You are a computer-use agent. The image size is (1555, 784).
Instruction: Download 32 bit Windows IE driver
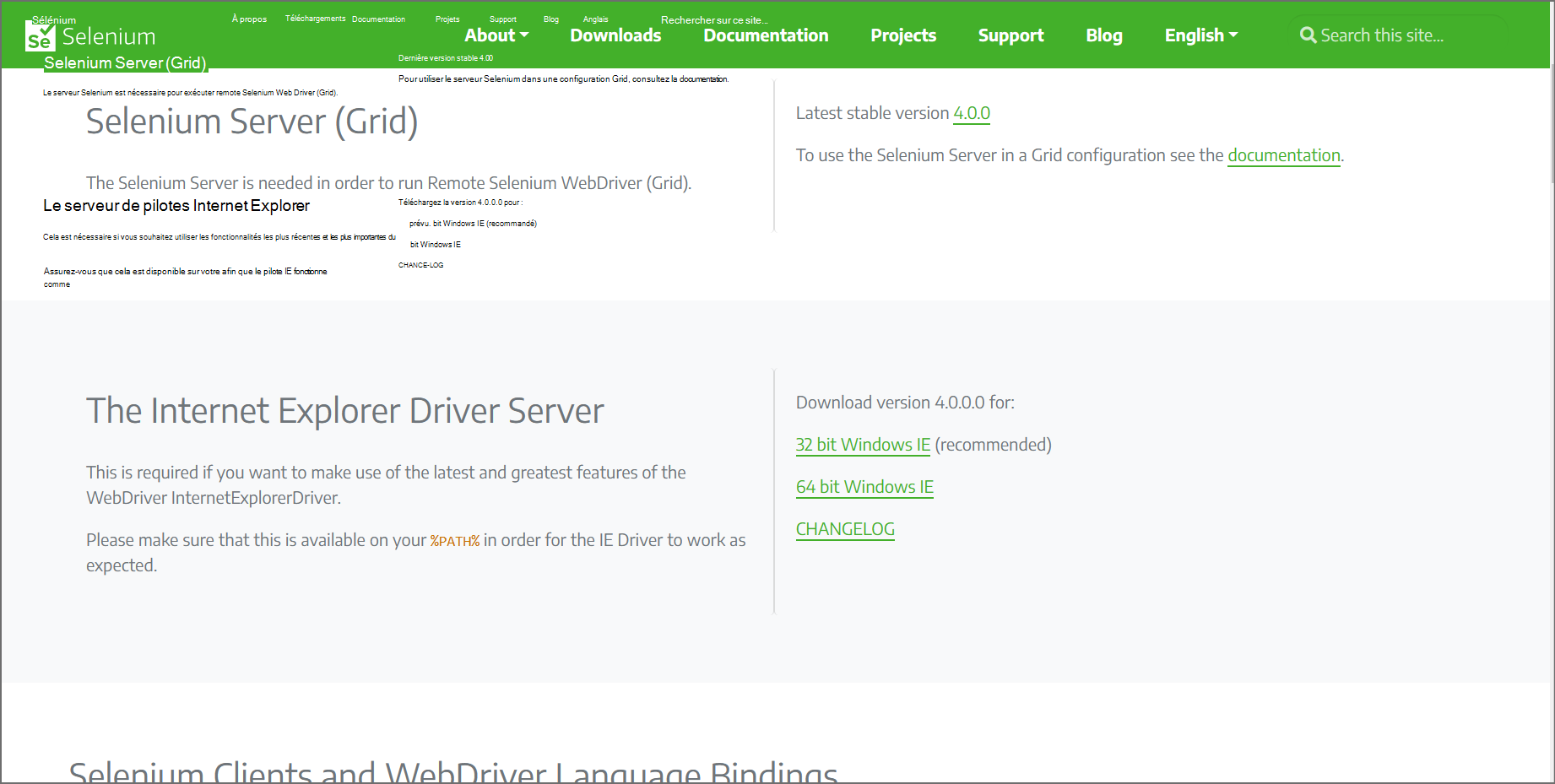click(862, 444)
